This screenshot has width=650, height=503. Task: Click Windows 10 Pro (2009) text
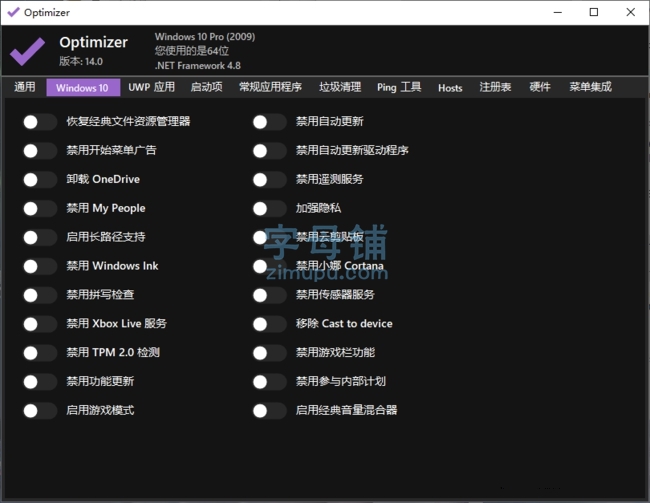tap(205, 36)
